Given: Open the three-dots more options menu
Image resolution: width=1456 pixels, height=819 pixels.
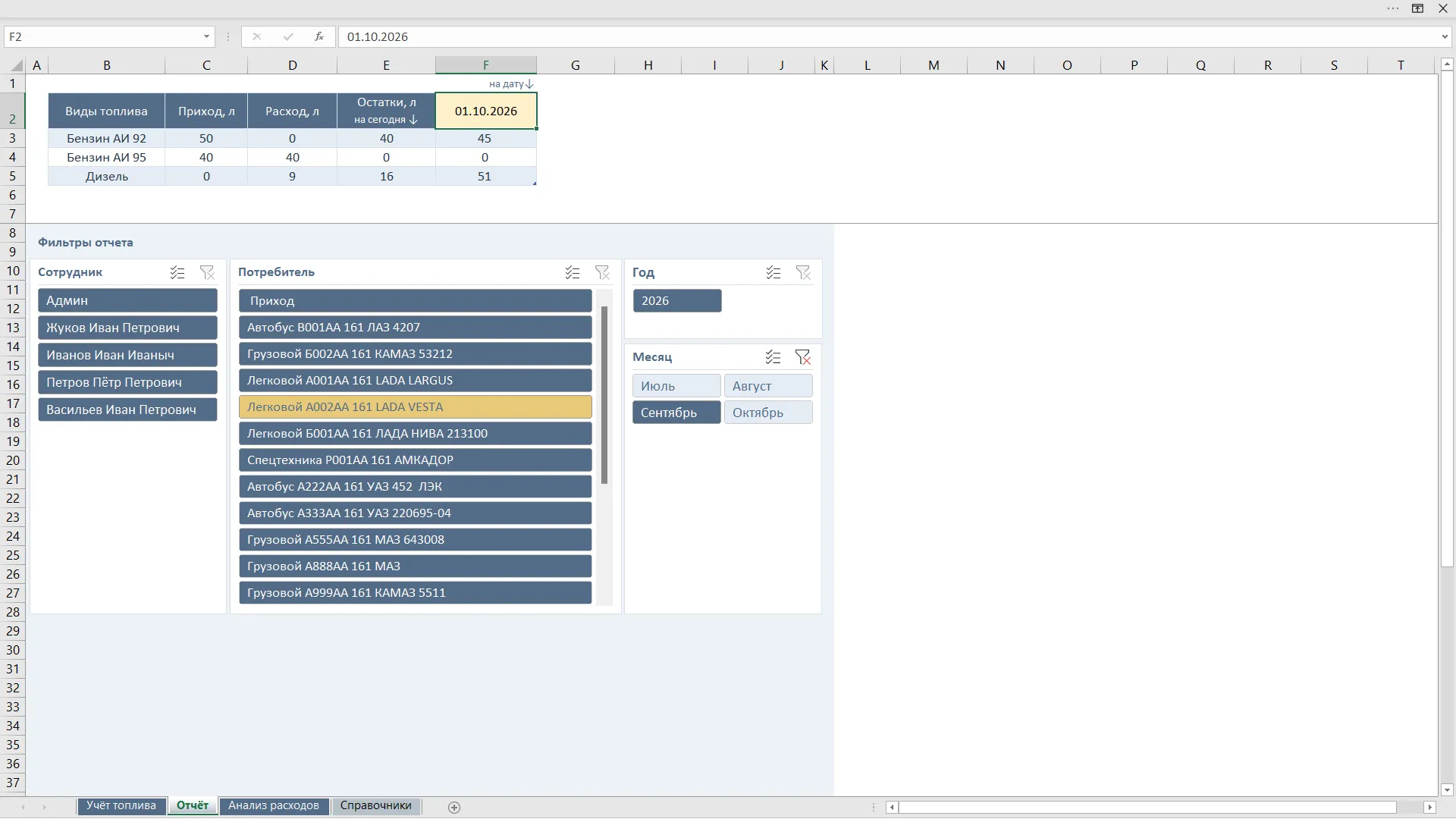Looking at the screenshot, I should (x=1393, y=8).
